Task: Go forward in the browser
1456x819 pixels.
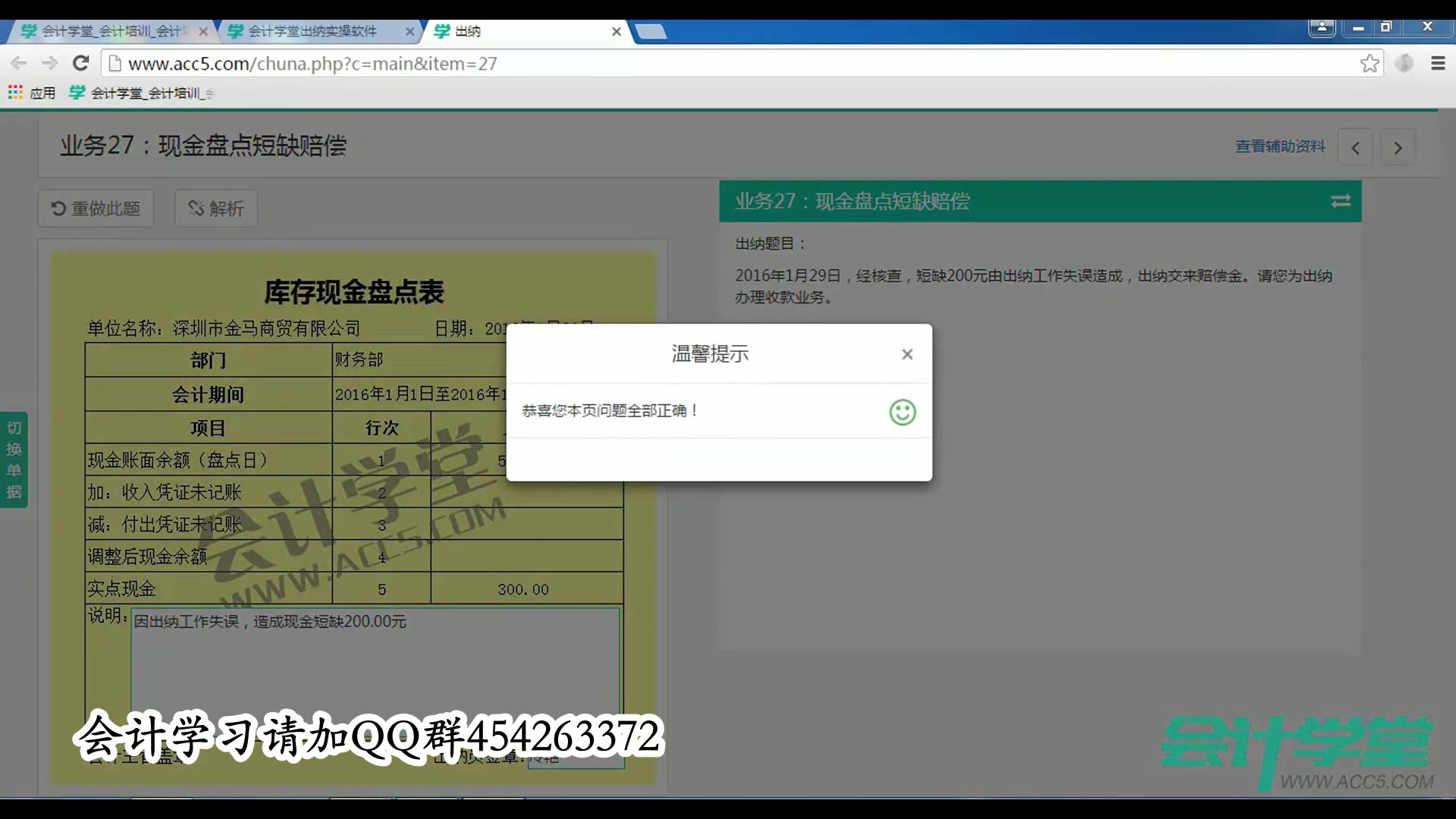Action: click(50, 63)
